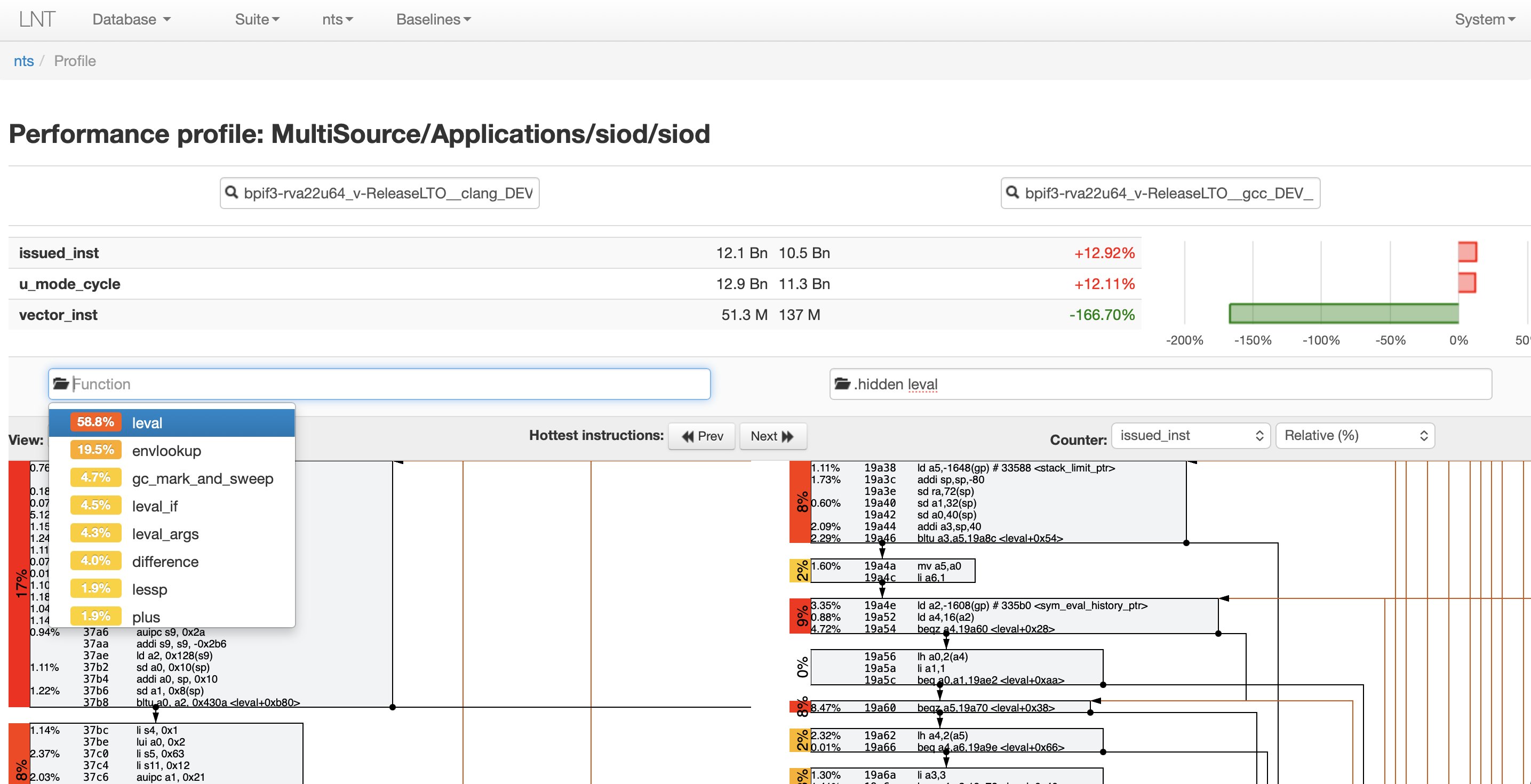
Task: Click the folder icon beside the .hidden field
Action: (843, 384)
